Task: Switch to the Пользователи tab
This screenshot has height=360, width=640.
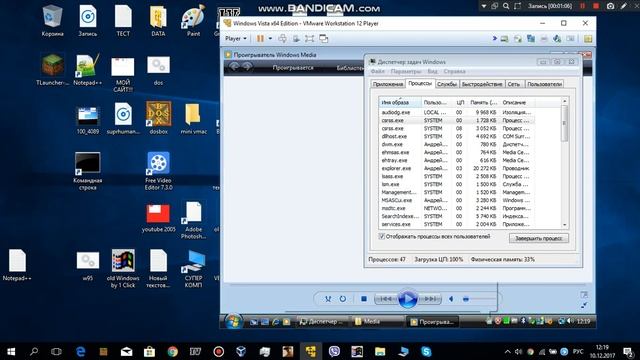Action: click(544, 84)
